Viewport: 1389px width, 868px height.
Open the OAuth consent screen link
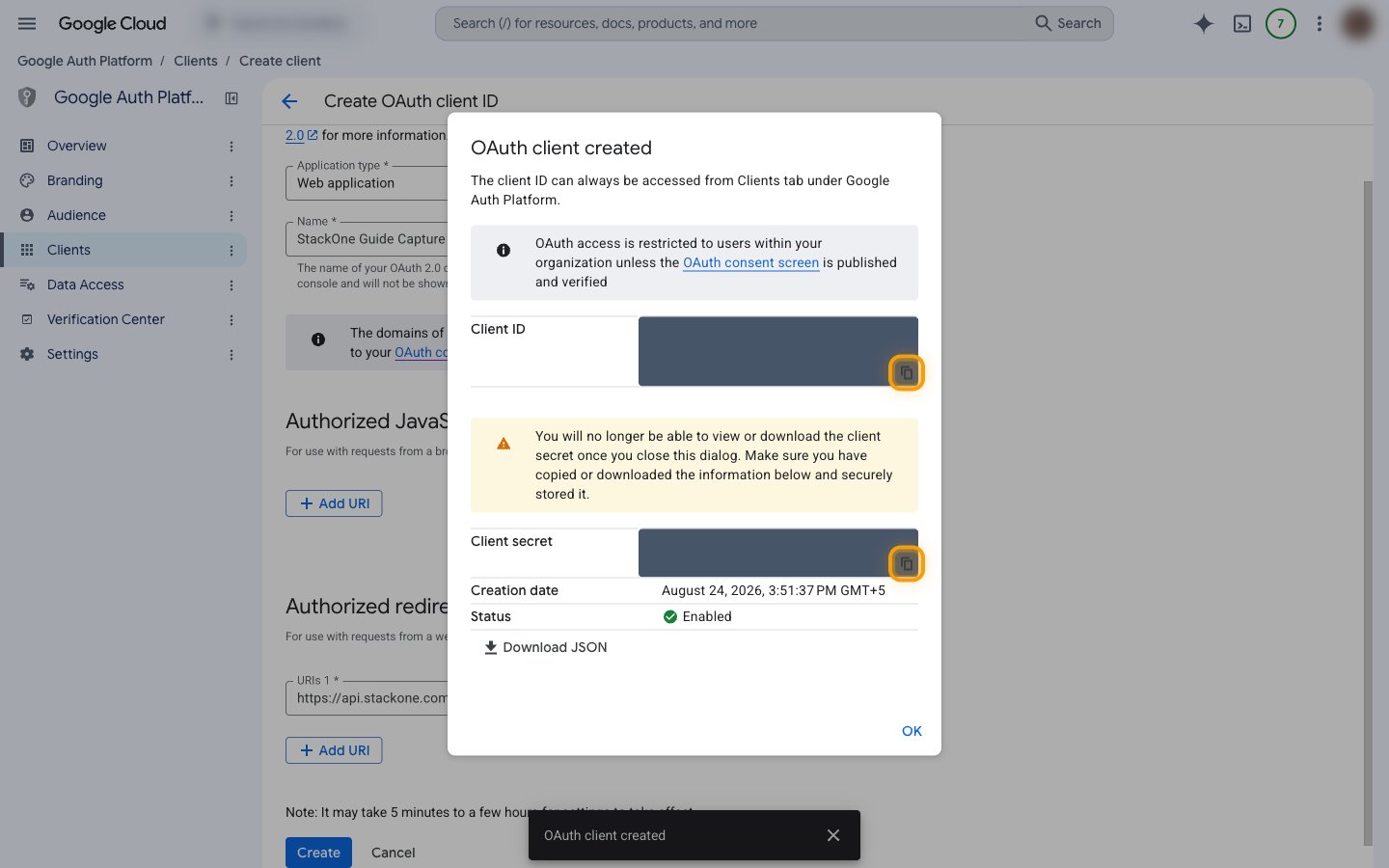(x=750, y=262)
